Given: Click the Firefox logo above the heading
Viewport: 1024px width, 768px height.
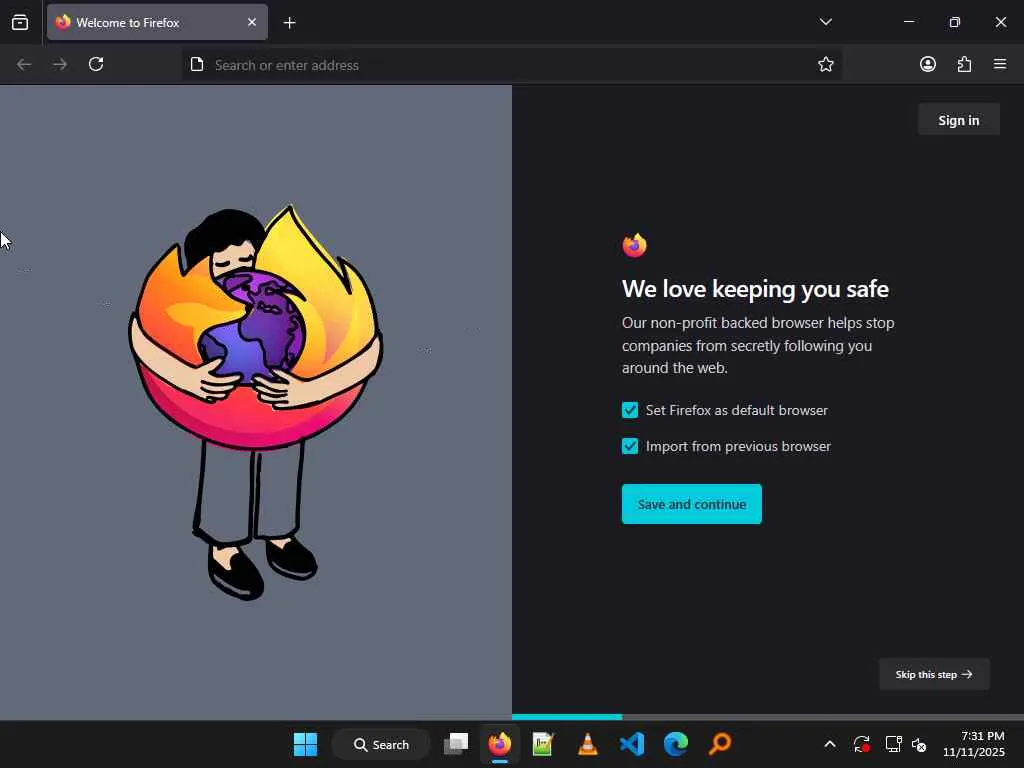Looking at the screenshot, I should 634,246.
